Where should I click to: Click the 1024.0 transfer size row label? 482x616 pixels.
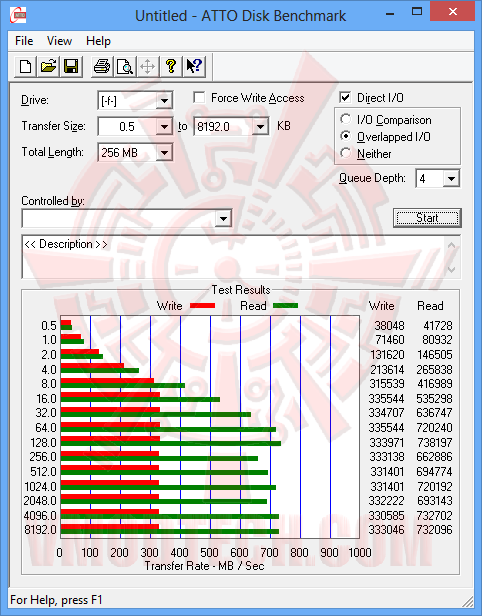(x=40, y=487)
